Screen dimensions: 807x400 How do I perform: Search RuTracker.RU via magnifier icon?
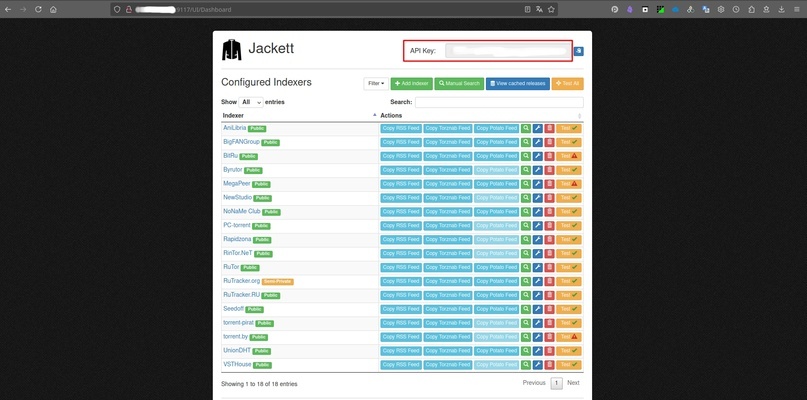click(525, 295)
